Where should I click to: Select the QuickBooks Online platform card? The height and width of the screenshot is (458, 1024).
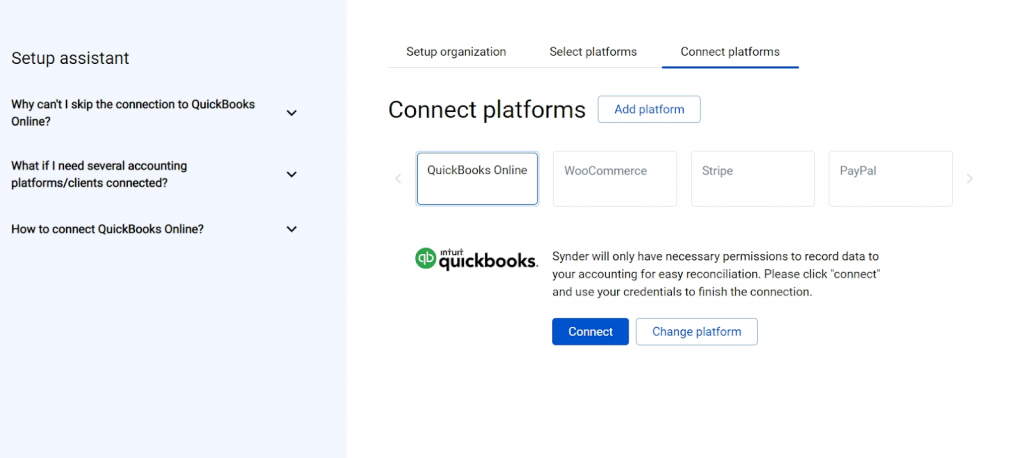point(477,178)
